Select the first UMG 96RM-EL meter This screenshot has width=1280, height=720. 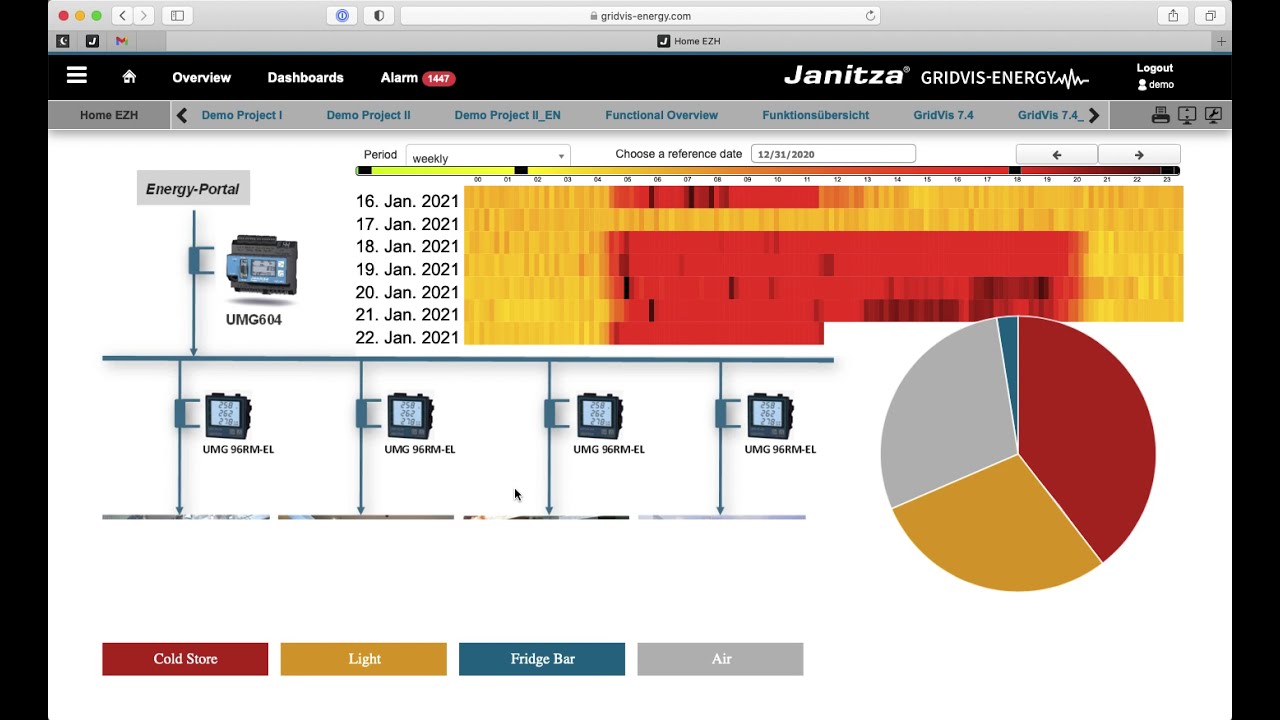point(228,416)
